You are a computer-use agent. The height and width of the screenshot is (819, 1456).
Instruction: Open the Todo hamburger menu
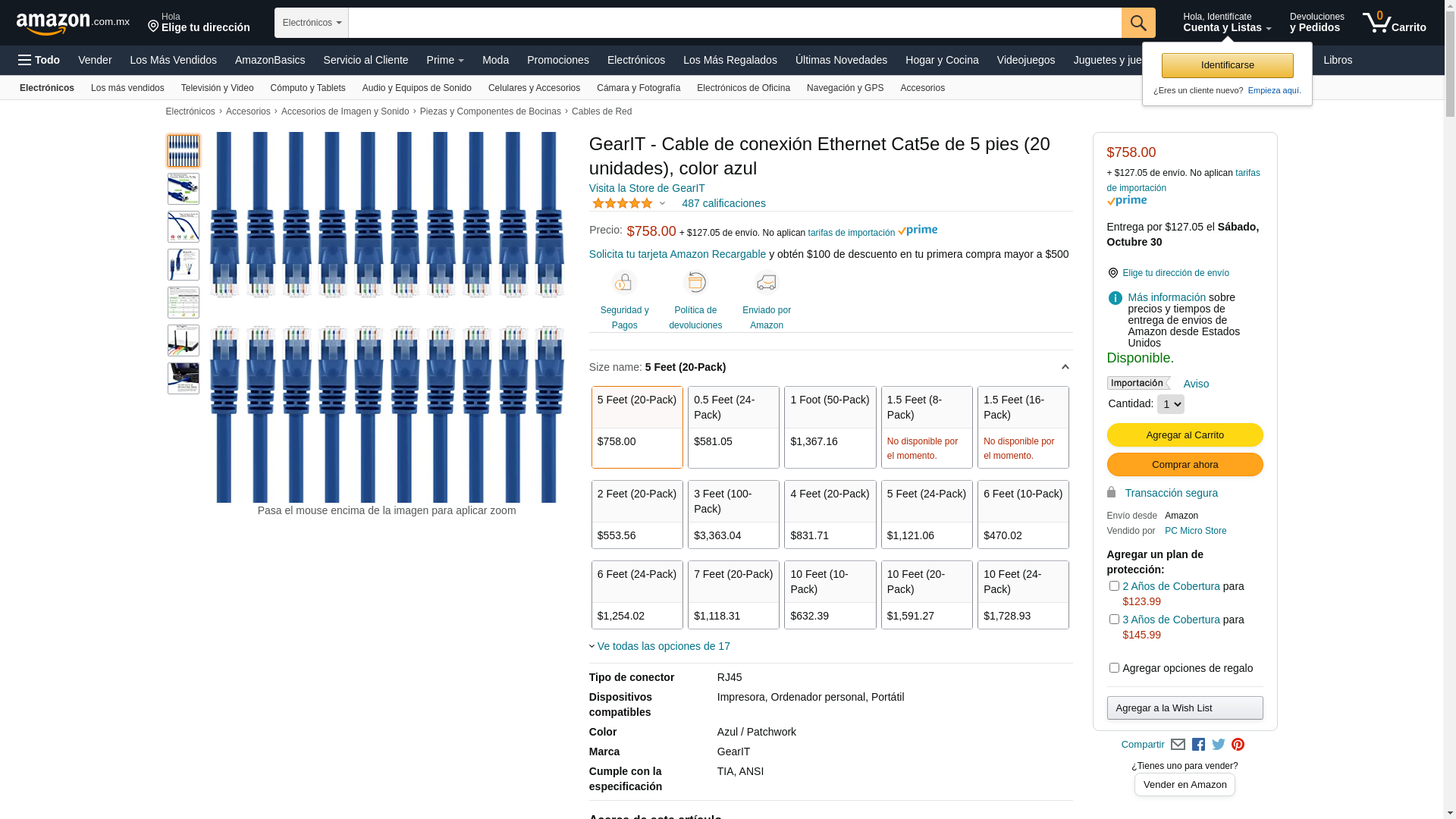(39, 60)
